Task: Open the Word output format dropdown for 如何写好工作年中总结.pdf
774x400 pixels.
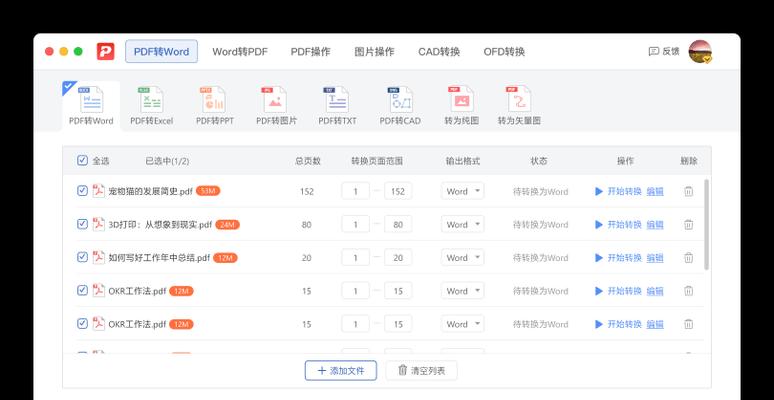Action: pyautogui.click(x=463, y=257)
